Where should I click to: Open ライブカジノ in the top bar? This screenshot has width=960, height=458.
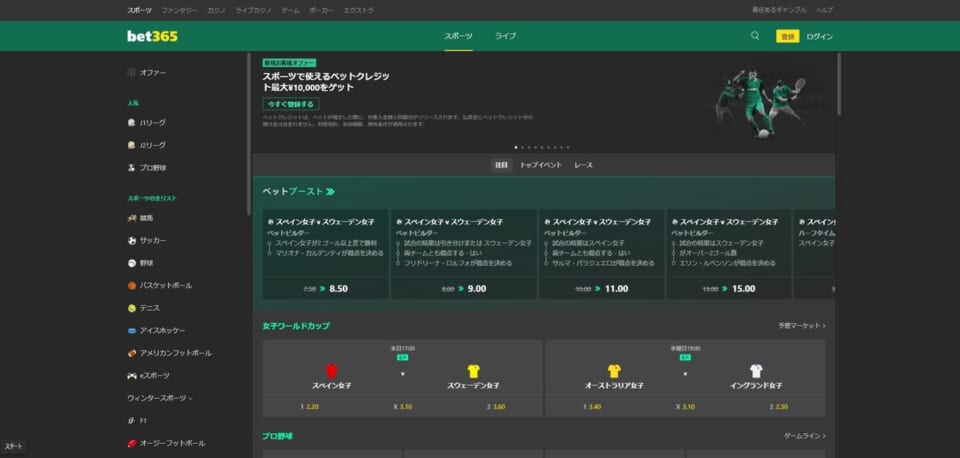(253, 10)
